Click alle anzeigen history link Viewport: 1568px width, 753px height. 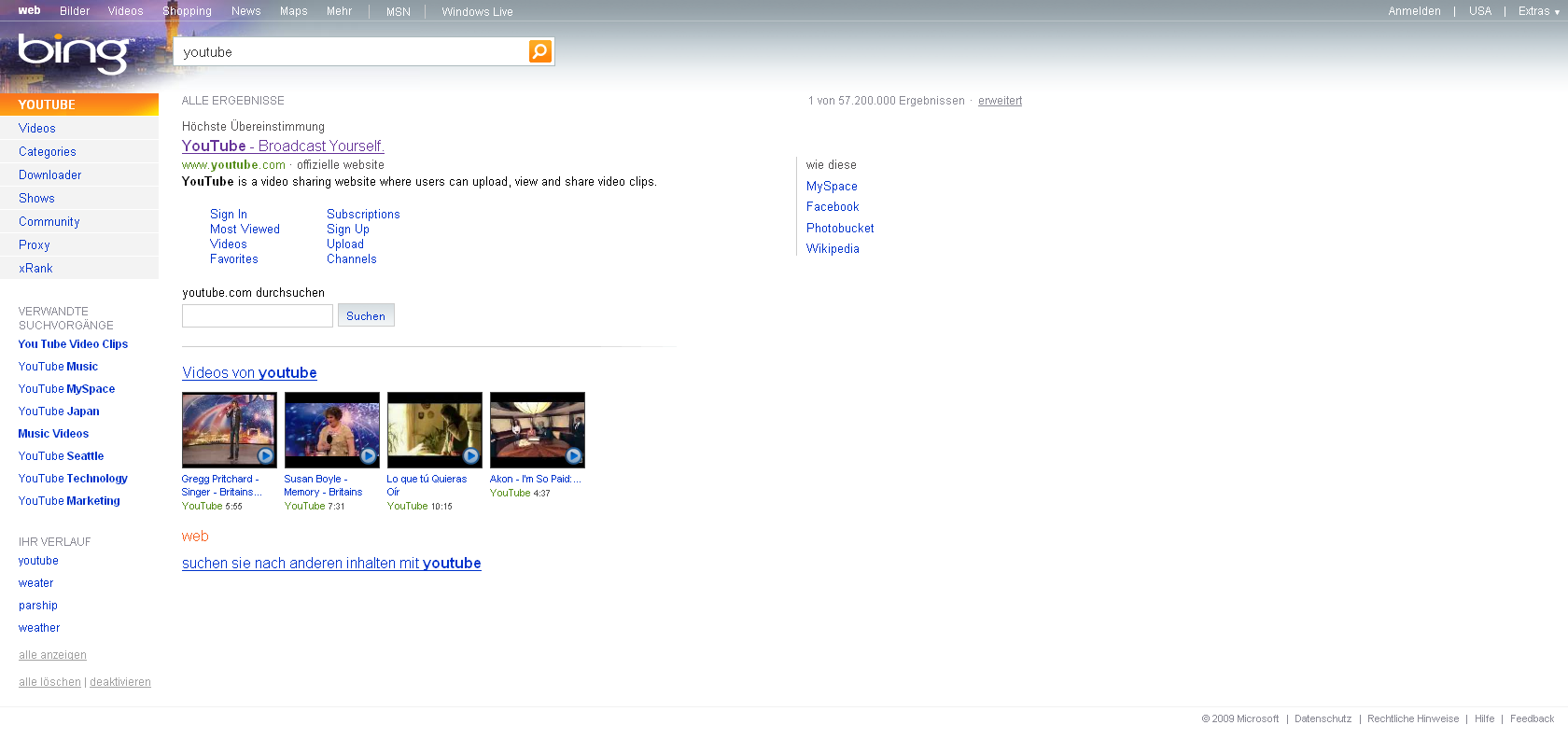(52, 655)
